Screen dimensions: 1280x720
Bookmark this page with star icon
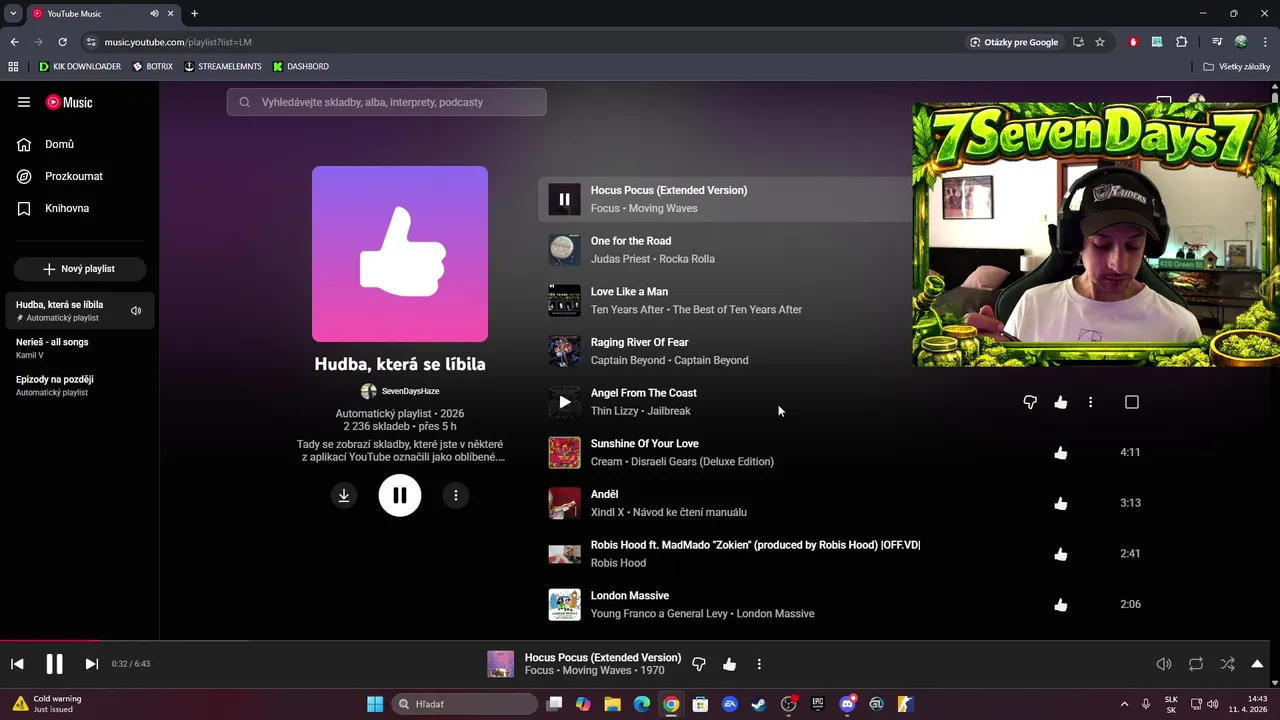click(1100, 42)
